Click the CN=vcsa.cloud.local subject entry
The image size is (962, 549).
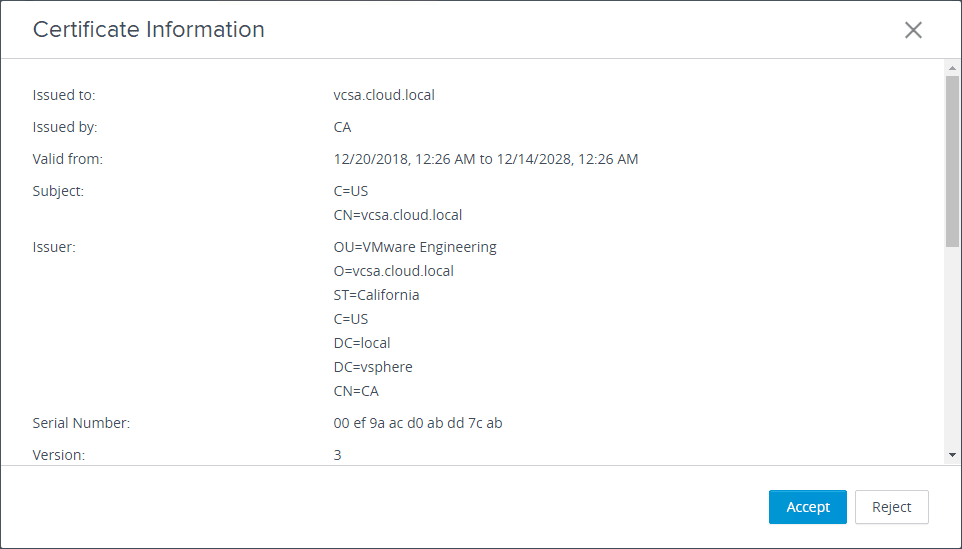(x=398, y=215)
